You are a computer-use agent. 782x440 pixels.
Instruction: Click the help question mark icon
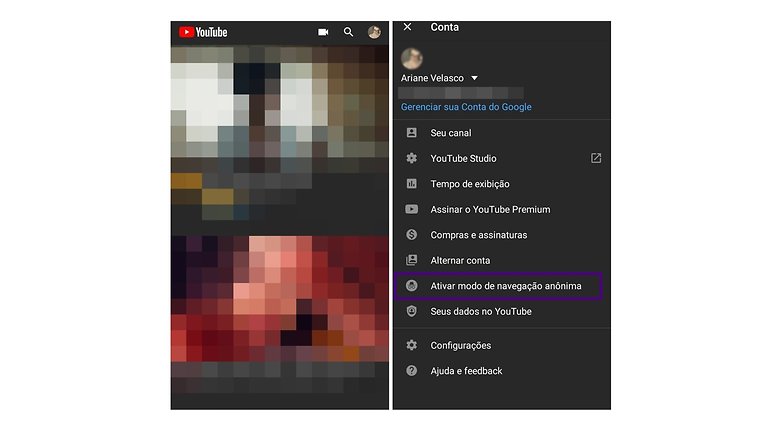point(411,371)
